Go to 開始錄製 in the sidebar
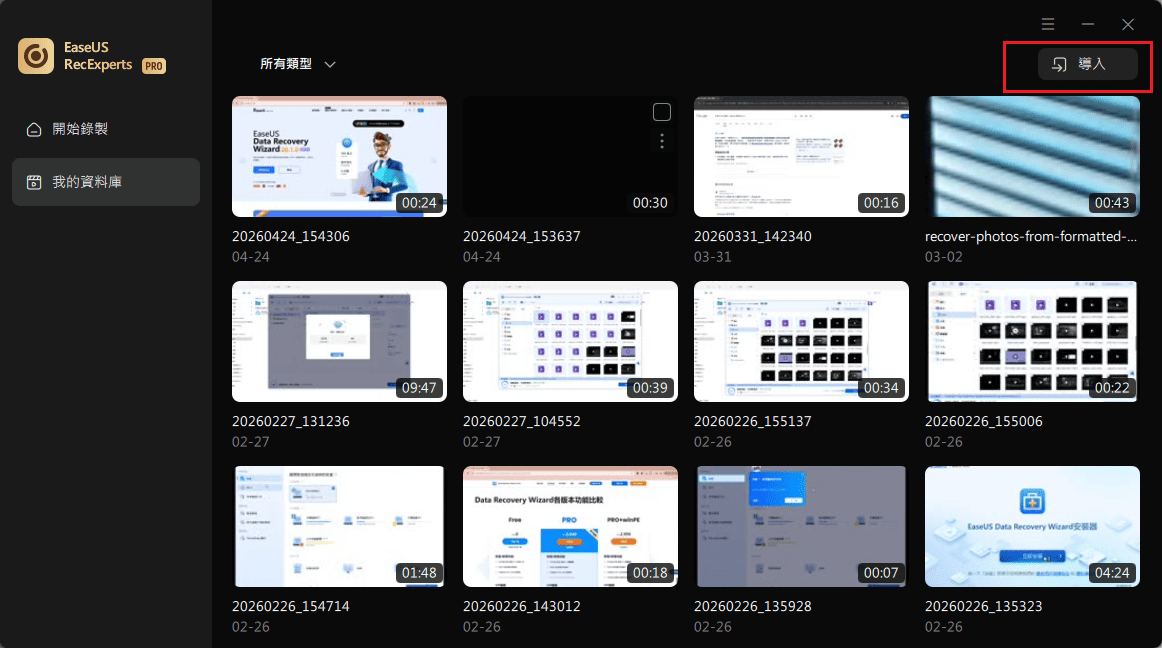1162x648 pixels. point(106,129)
